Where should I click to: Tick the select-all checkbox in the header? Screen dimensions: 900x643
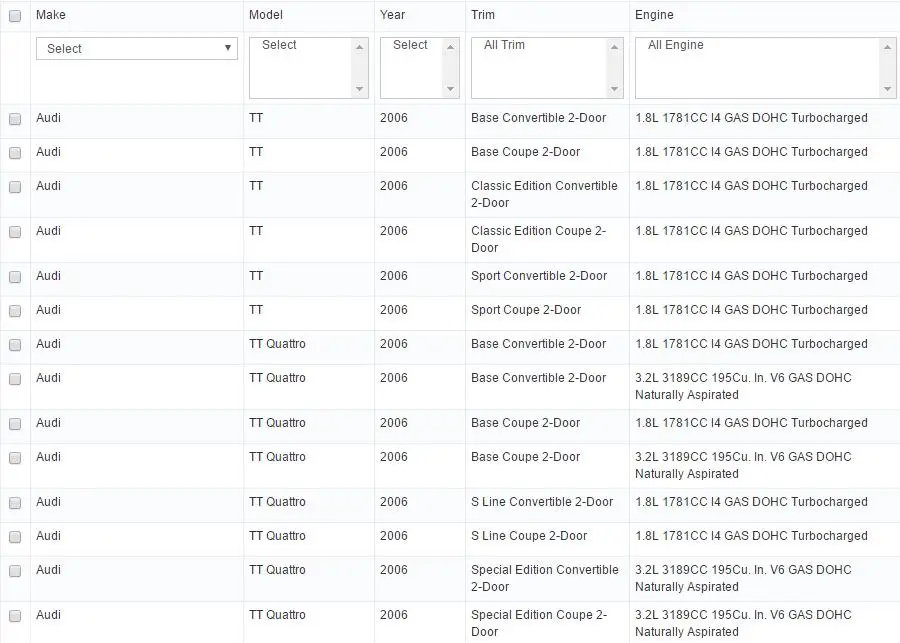click(15, 16)
